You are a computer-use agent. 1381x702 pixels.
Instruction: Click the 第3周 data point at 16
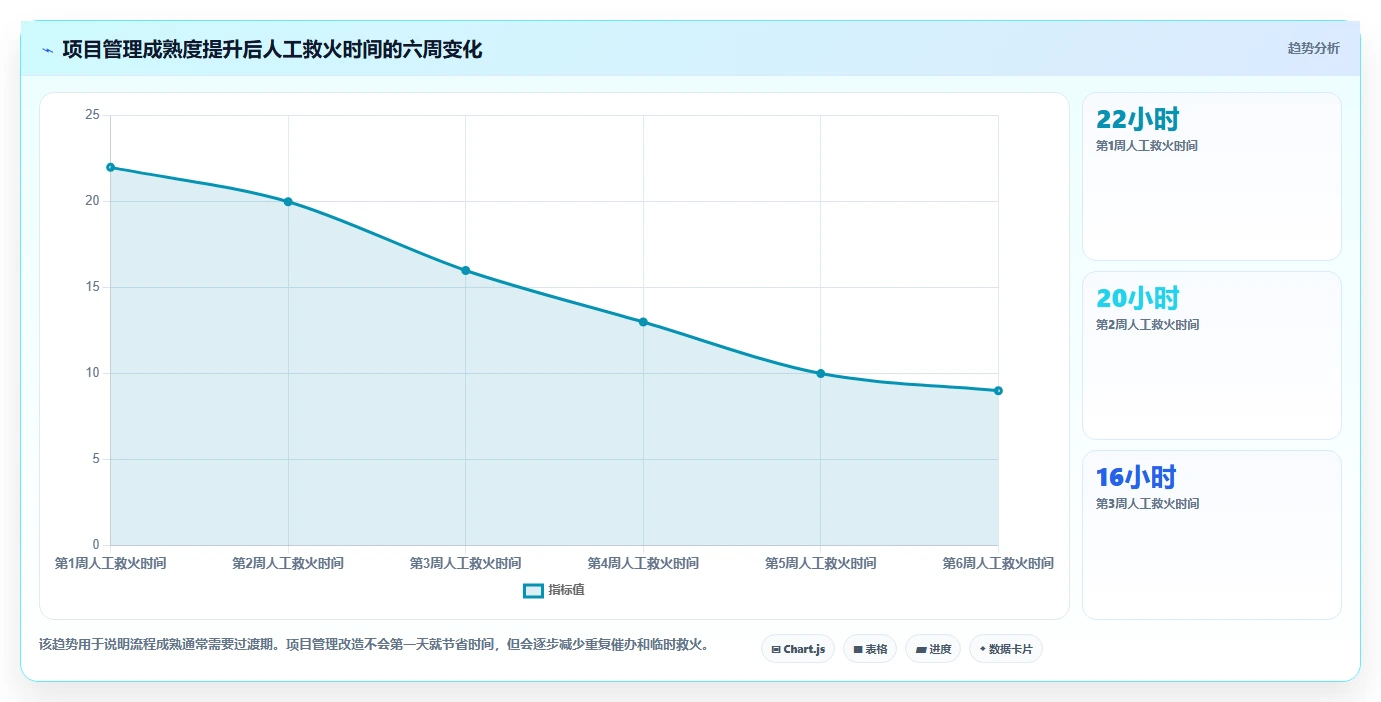pos(466,270)
